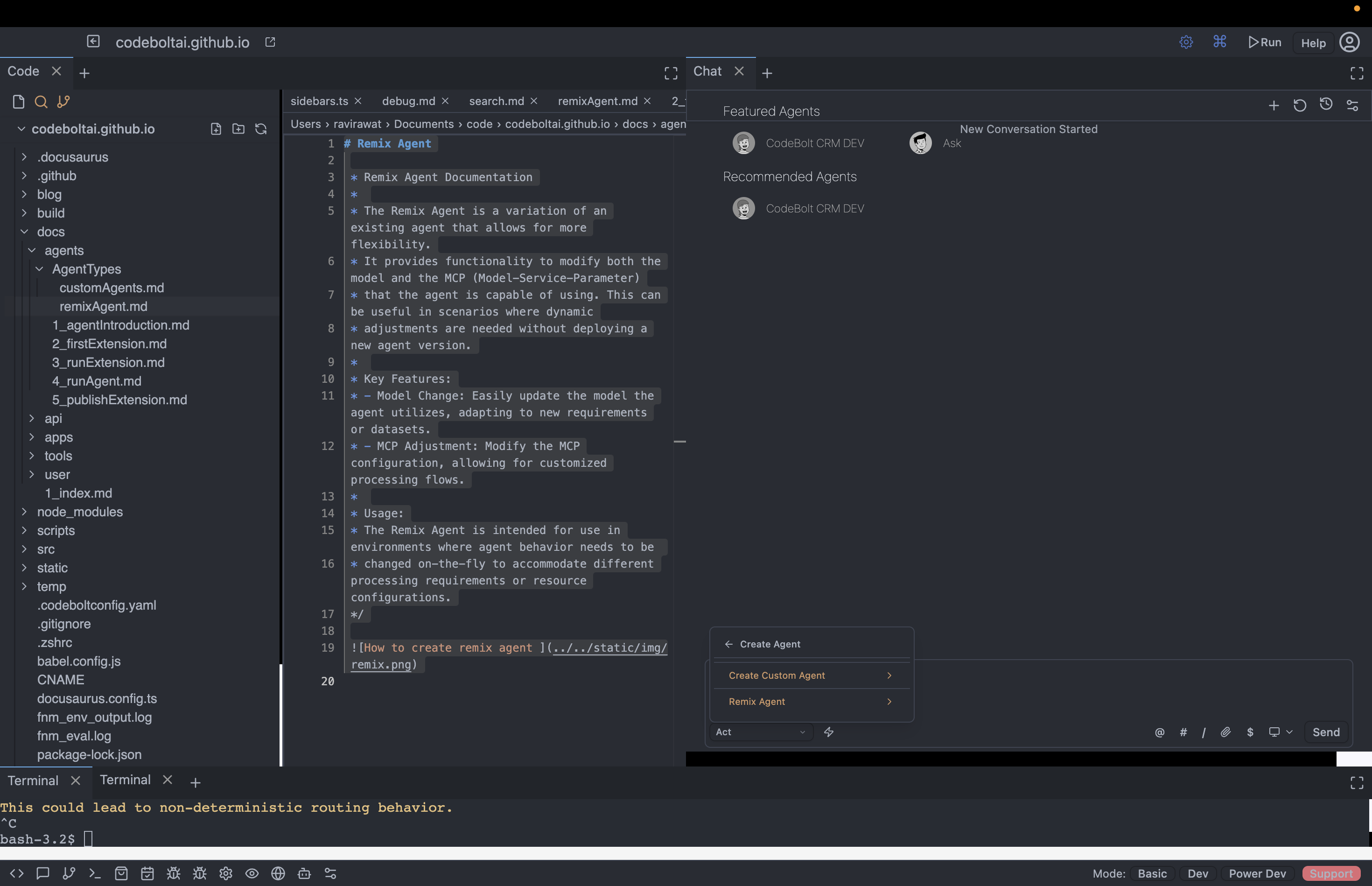Create a new folder in codeboltai.github.io
This screenshot has height=886, width=1372.
238,129
